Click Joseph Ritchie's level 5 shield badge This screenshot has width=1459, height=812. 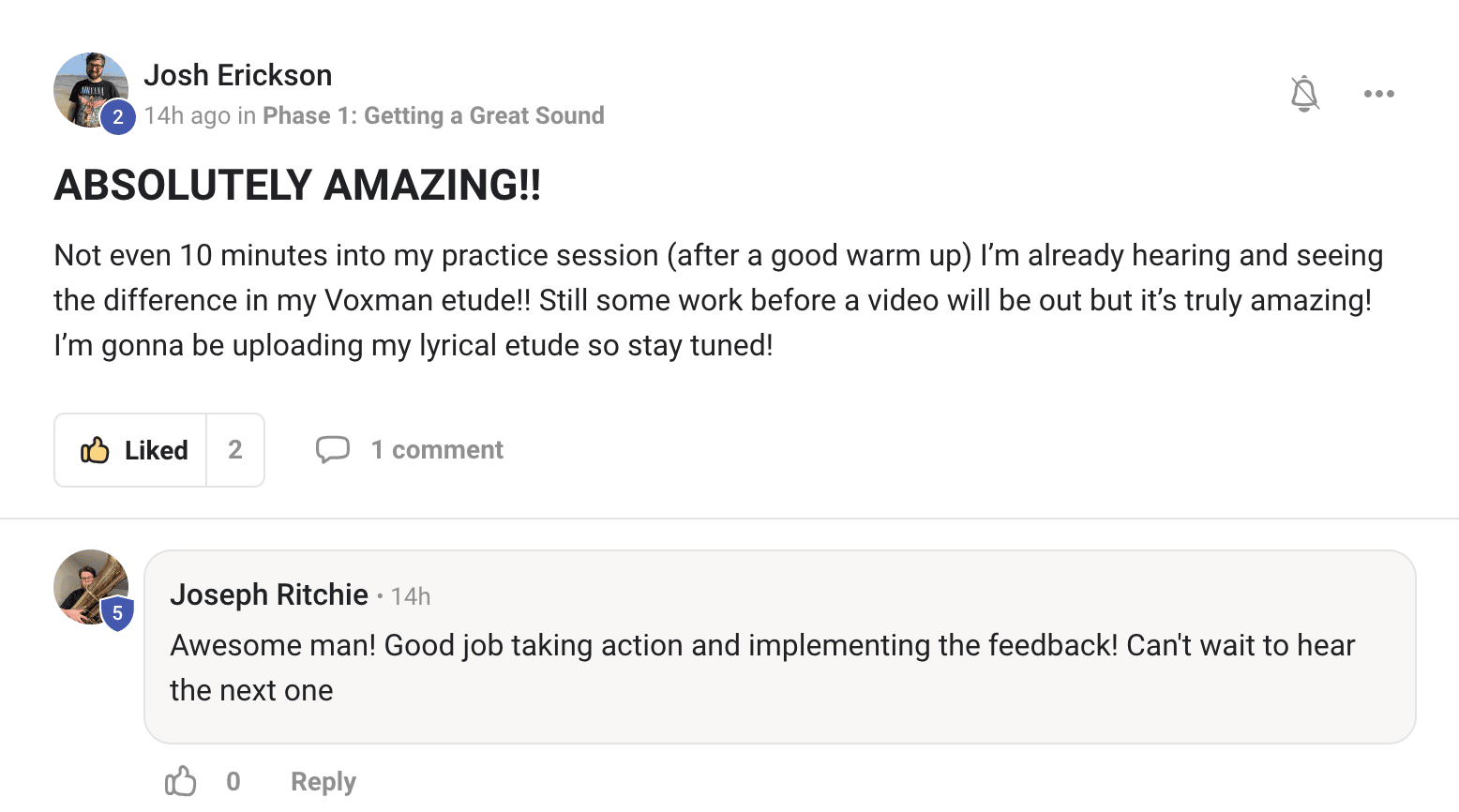tap(117, 613)
